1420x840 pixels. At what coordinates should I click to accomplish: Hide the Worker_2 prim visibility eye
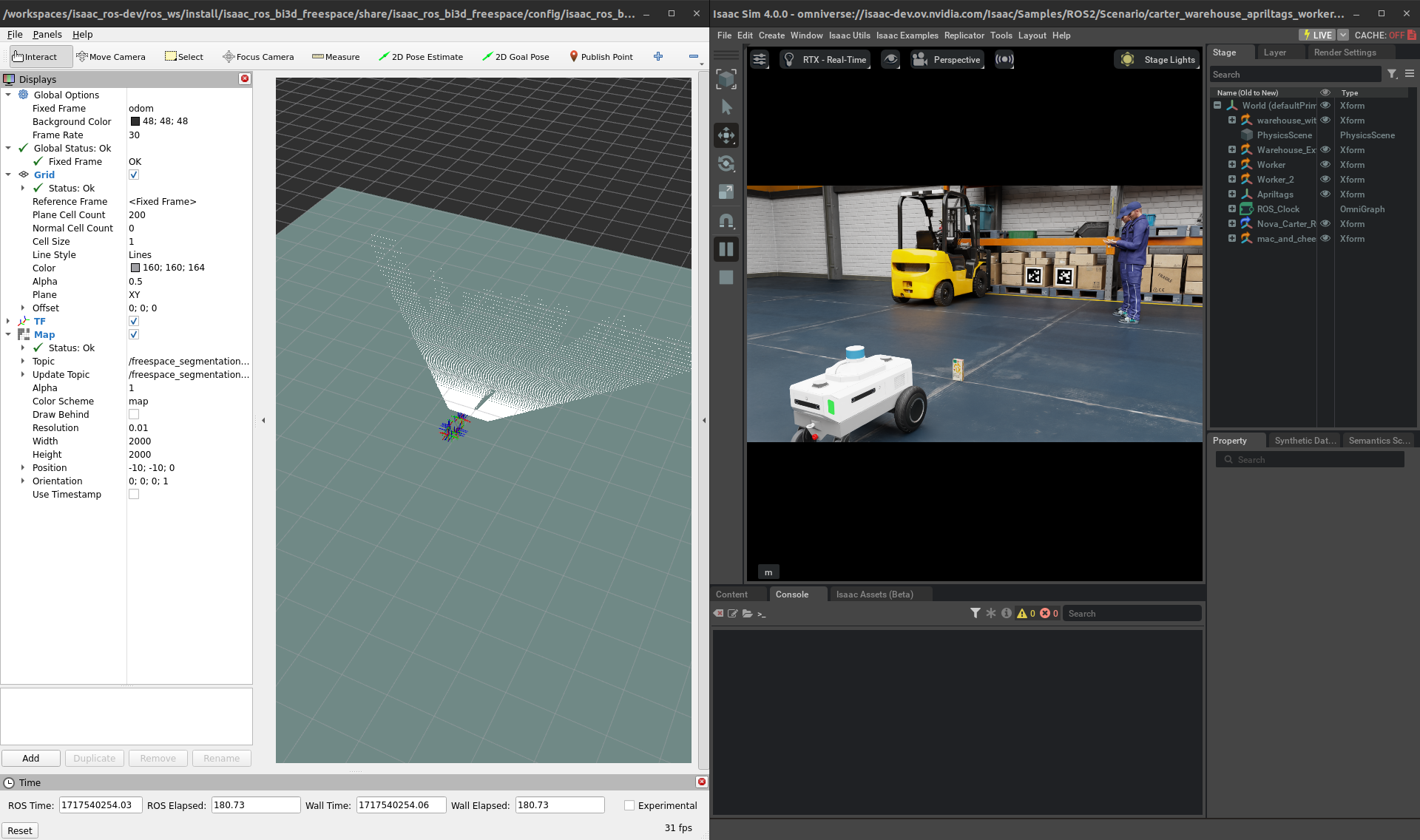(x=1325, y=180)
